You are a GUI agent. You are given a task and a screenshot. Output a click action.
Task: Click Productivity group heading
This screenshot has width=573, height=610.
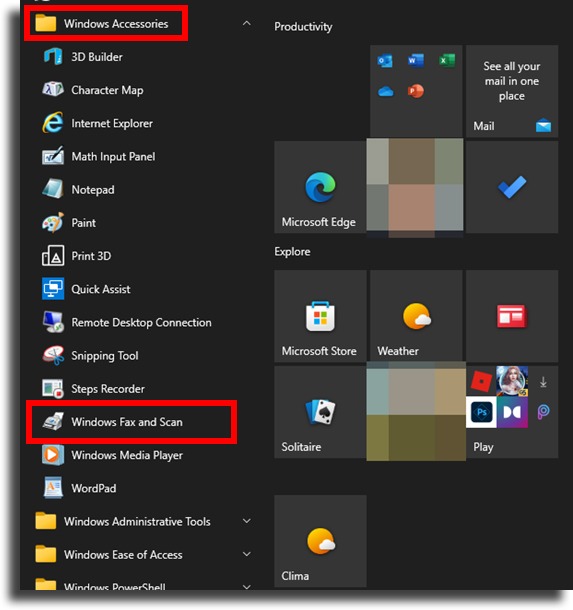[x=303, y=27]
